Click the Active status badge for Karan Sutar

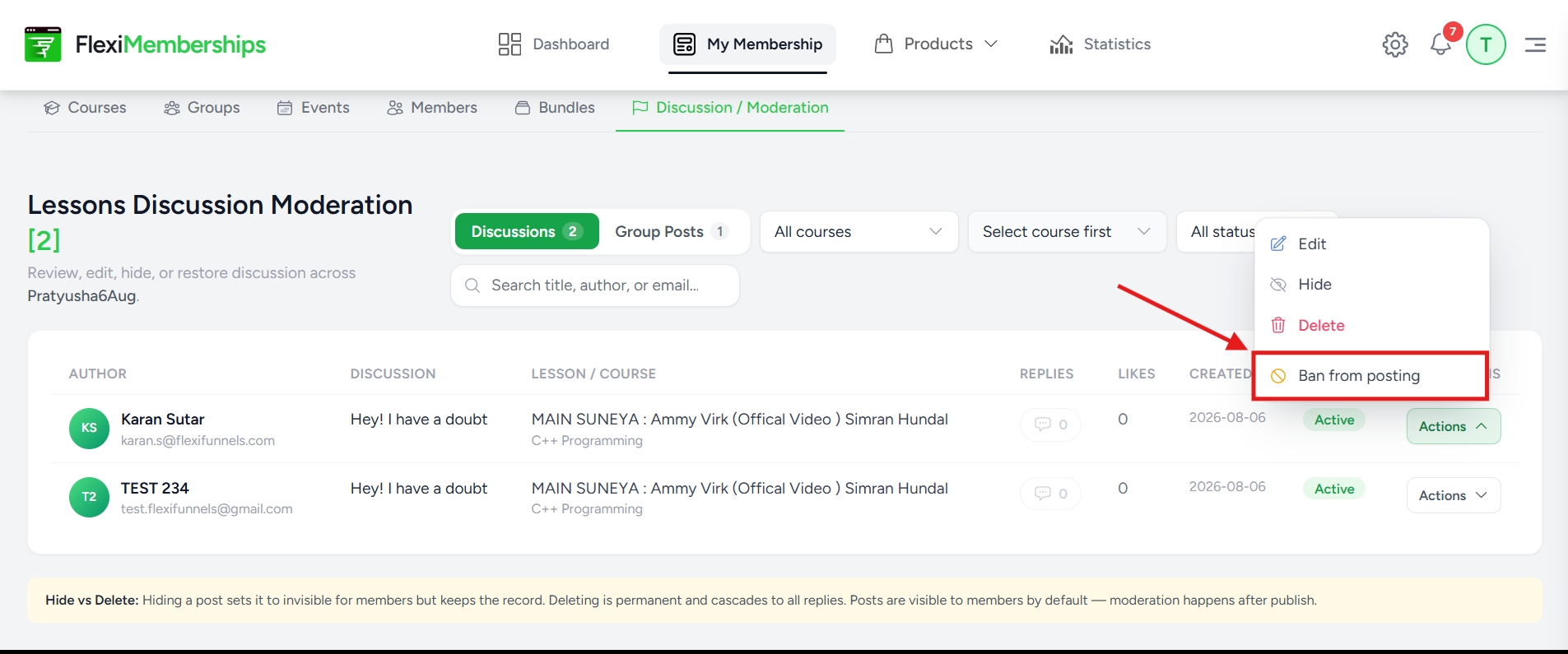point(1334,420)
